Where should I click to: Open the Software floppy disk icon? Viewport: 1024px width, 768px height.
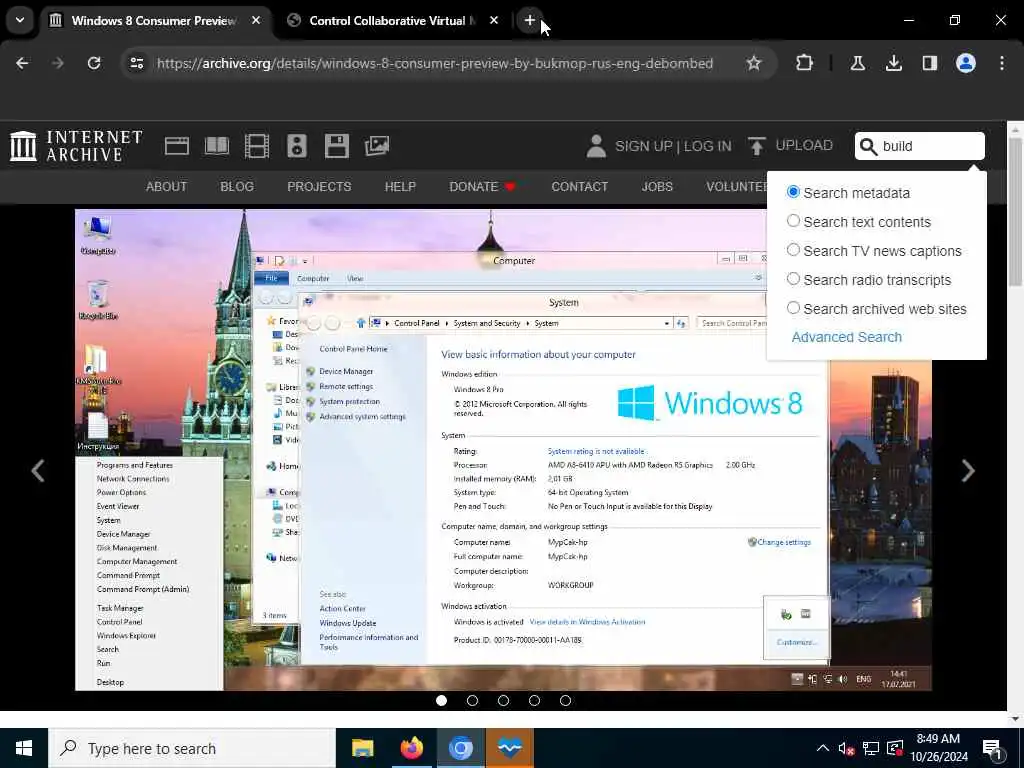tap(336, 146)
